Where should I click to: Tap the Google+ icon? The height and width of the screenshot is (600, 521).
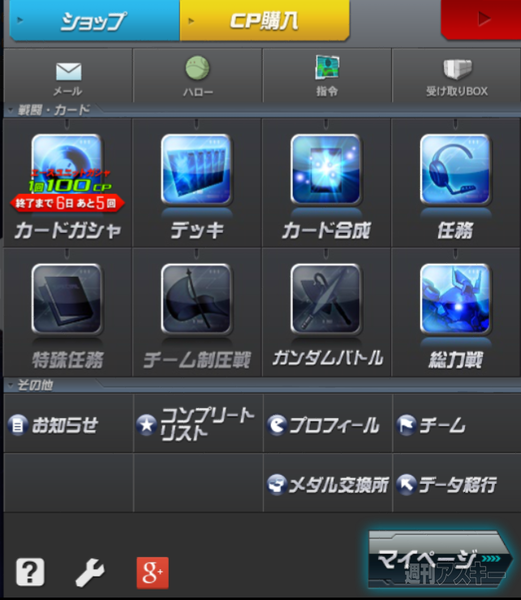(x=152, y=572)
